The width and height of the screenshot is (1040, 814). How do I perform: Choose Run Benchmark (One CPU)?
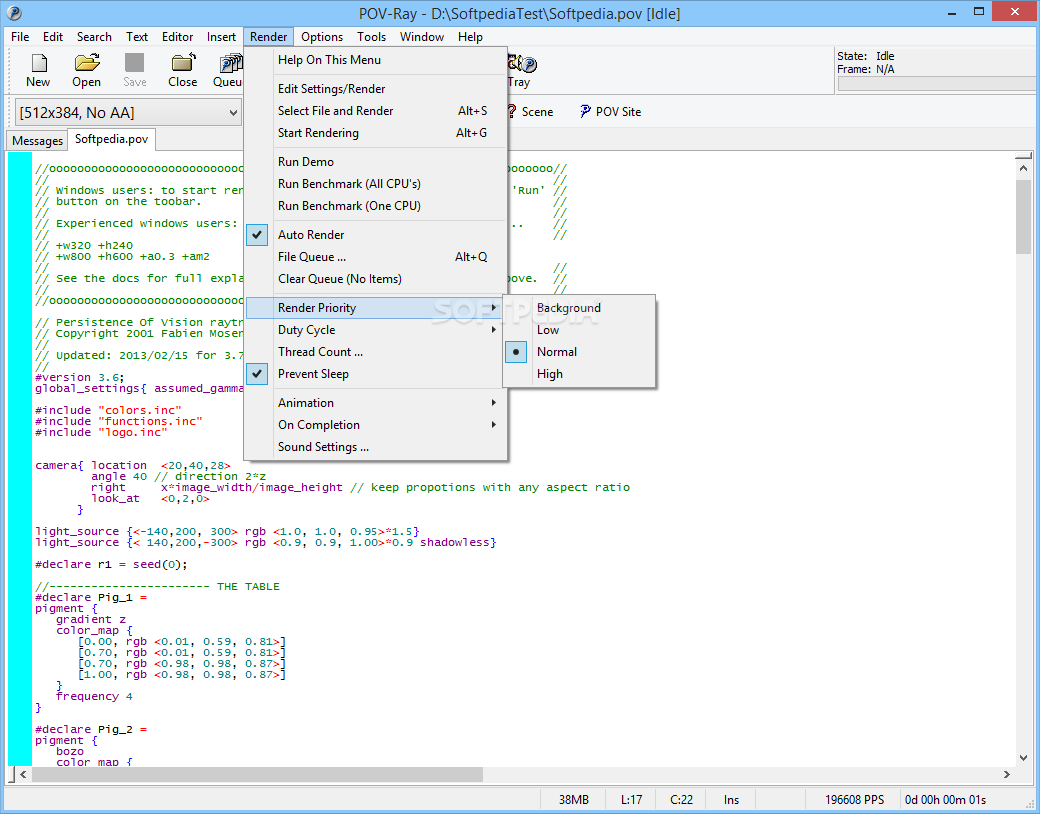click(x=376, y=206)
